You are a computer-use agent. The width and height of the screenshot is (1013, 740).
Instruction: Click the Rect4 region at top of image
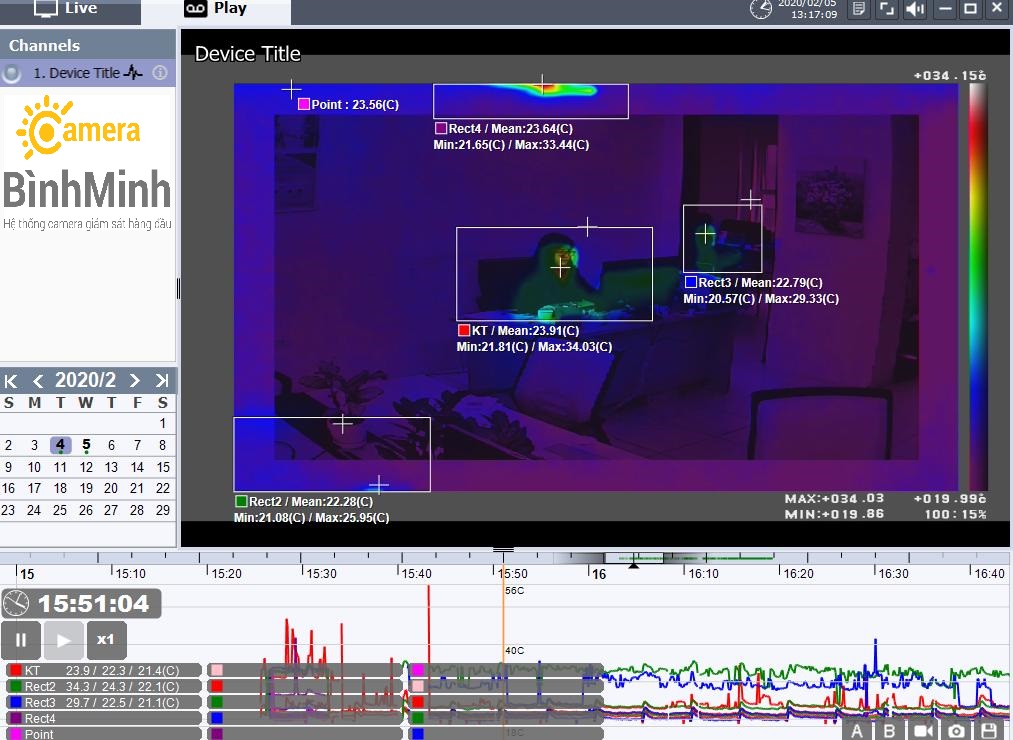click(x=530, y=101)
